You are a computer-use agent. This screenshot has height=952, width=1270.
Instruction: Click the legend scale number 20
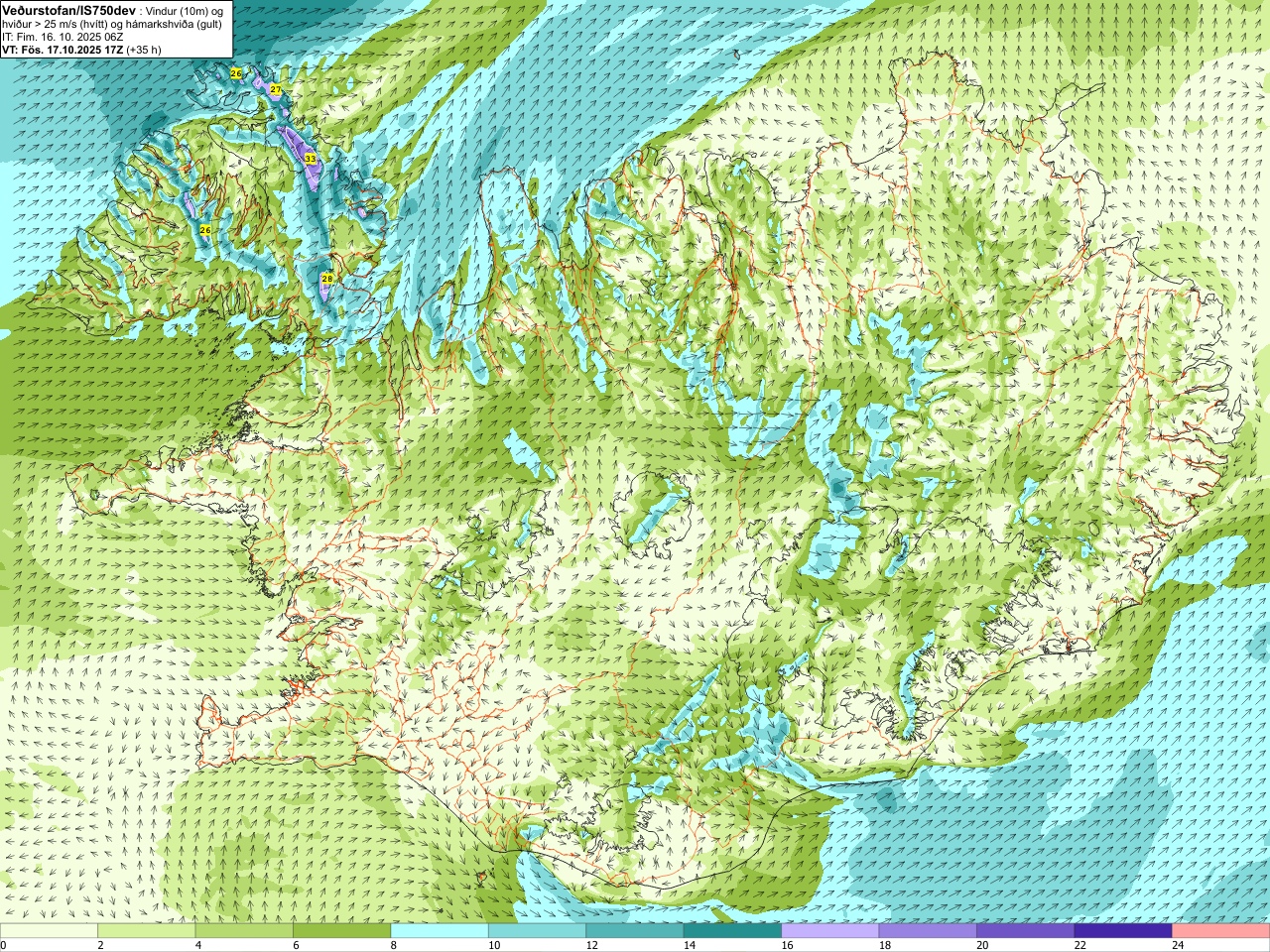click(982, 945)
